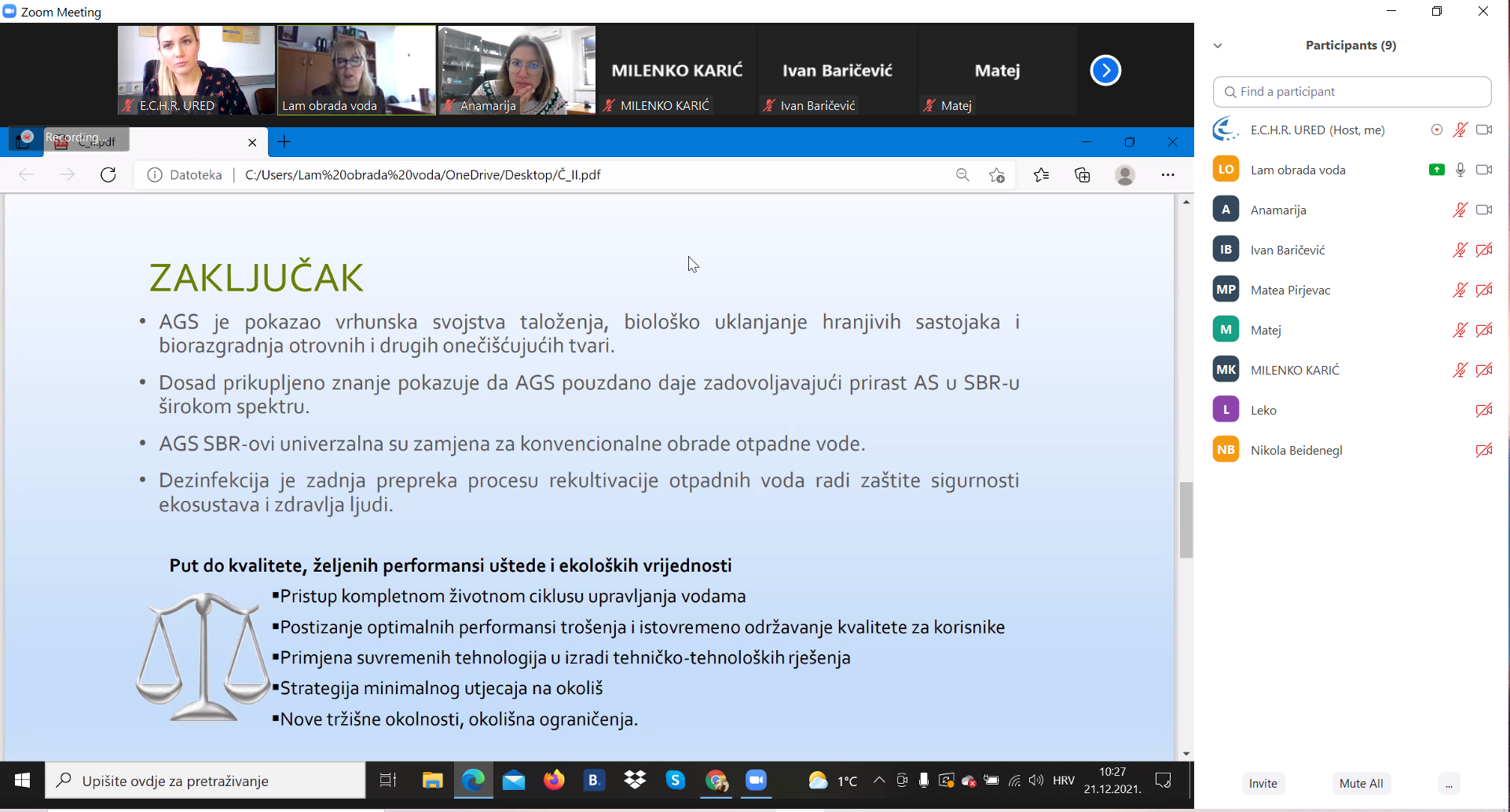Image resolution: width=1510 pixels, height=812 pixels.
Task: Toggle microphone for Lam obrada voda
Action: tap(1460, 170)
